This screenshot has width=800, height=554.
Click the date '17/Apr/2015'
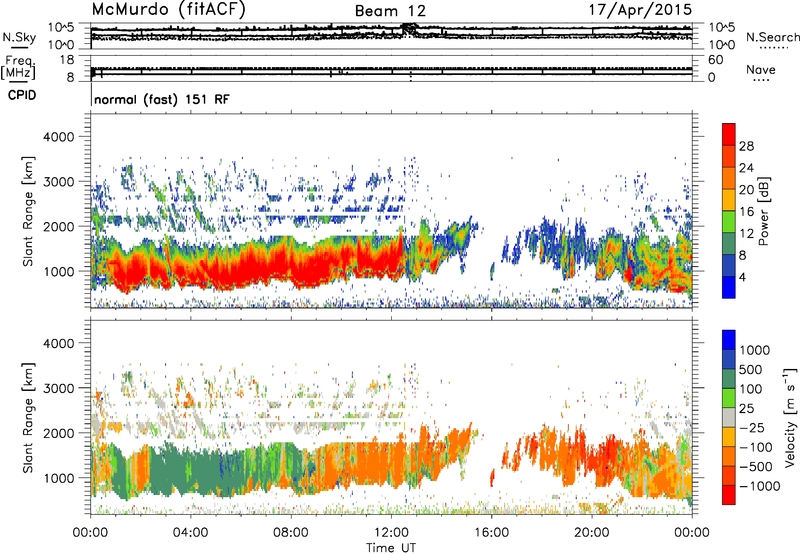tap(641, 9)
